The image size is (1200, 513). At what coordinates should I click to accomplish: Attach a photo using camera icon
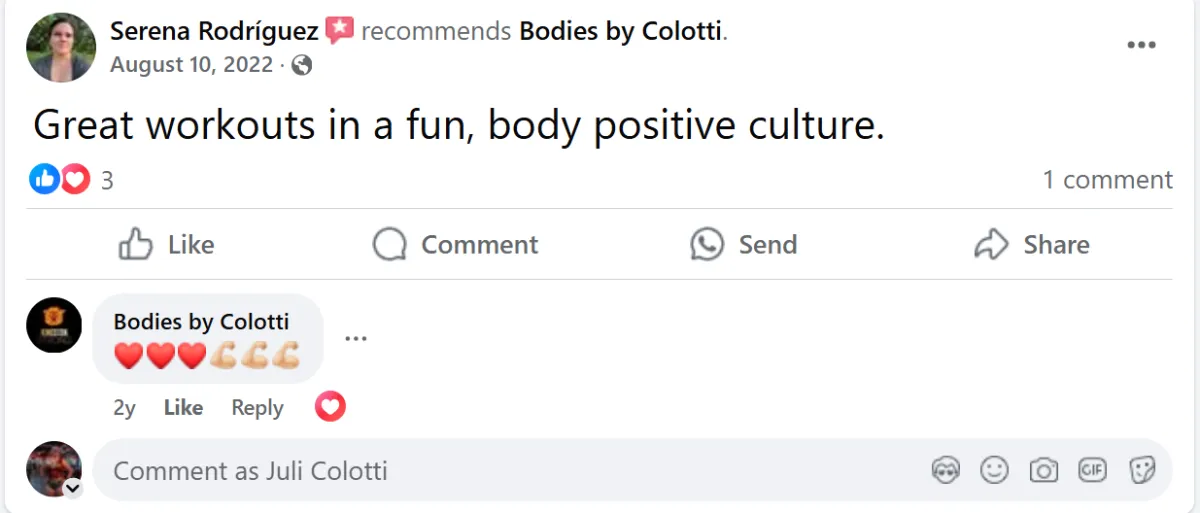1043,470
